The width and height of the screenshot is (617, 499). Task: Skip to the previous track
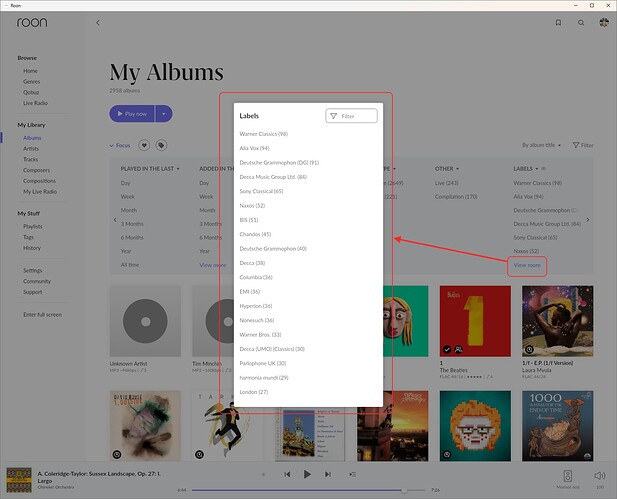coord(287,475)
